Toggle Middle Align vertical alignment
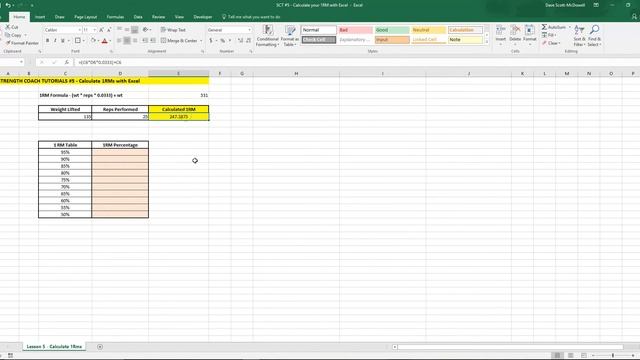 [127, 30]
